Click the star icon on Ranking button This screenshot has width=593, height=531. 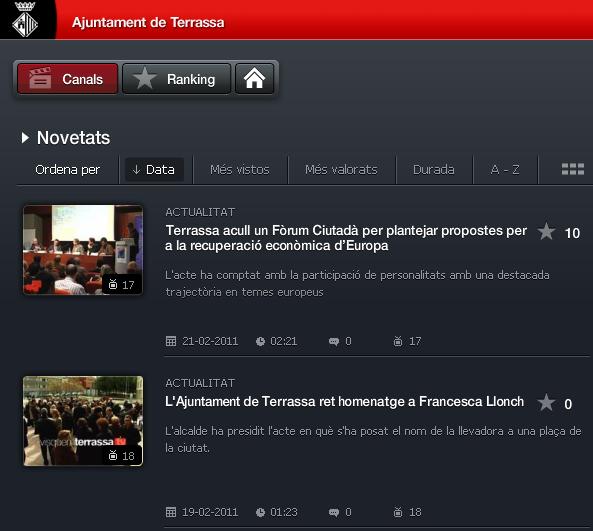144,78
